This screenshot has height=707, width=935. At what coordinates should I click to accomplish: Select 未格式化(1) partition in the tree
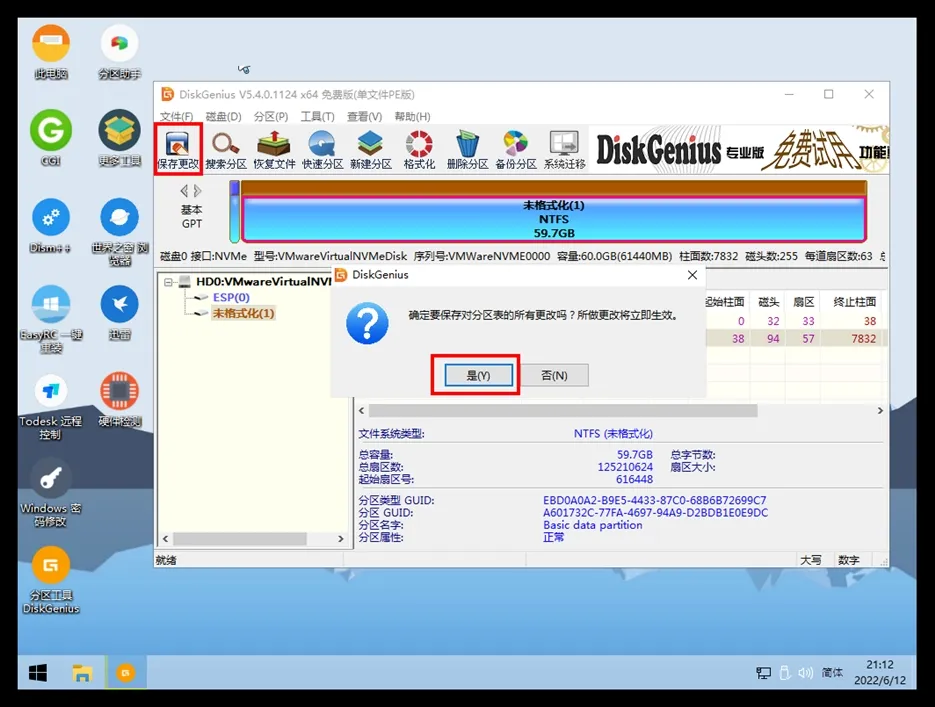[x=243, y=313]
